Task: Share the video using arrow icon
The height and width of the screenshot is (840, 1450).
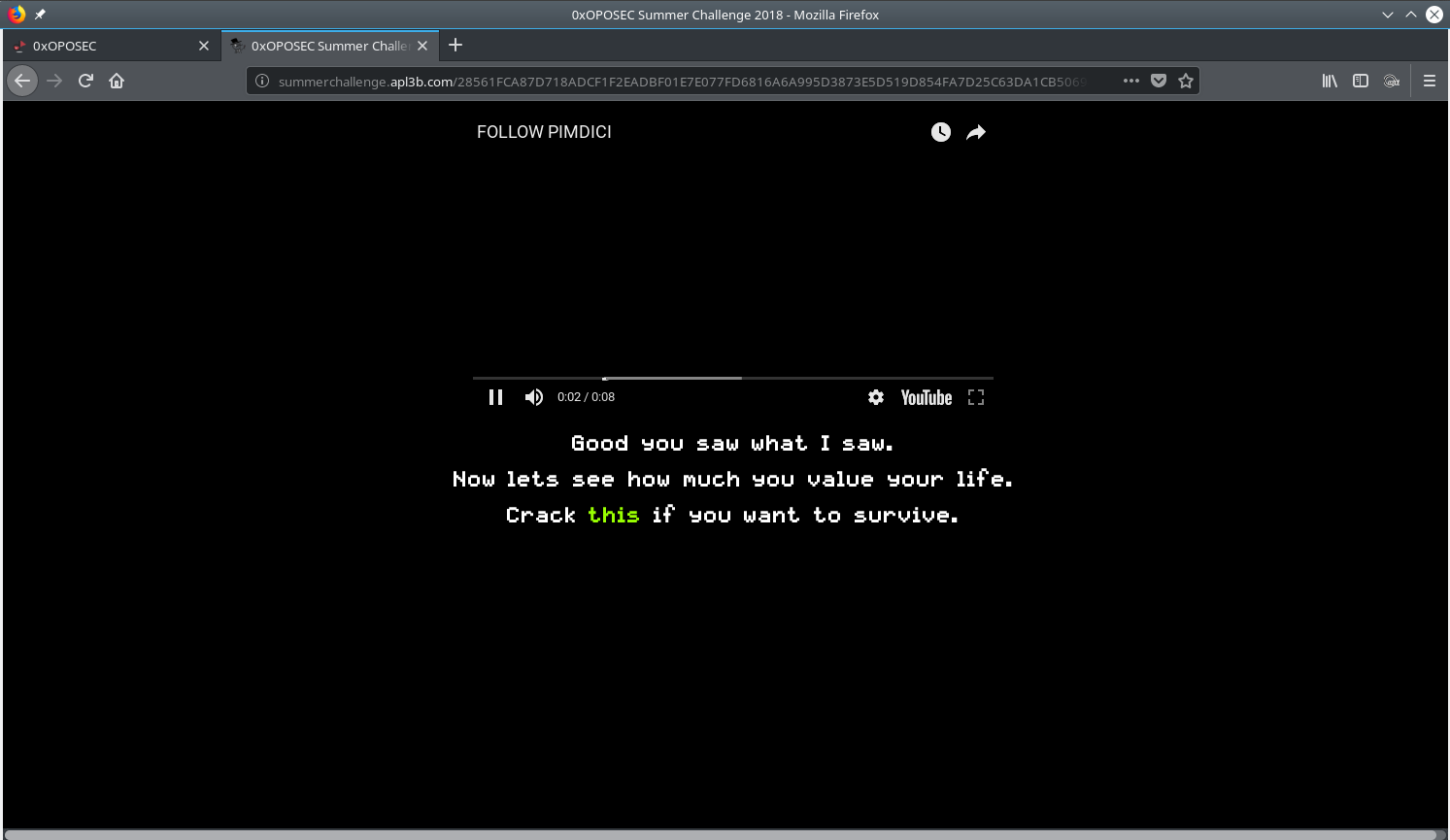Action: coord(976,132)
